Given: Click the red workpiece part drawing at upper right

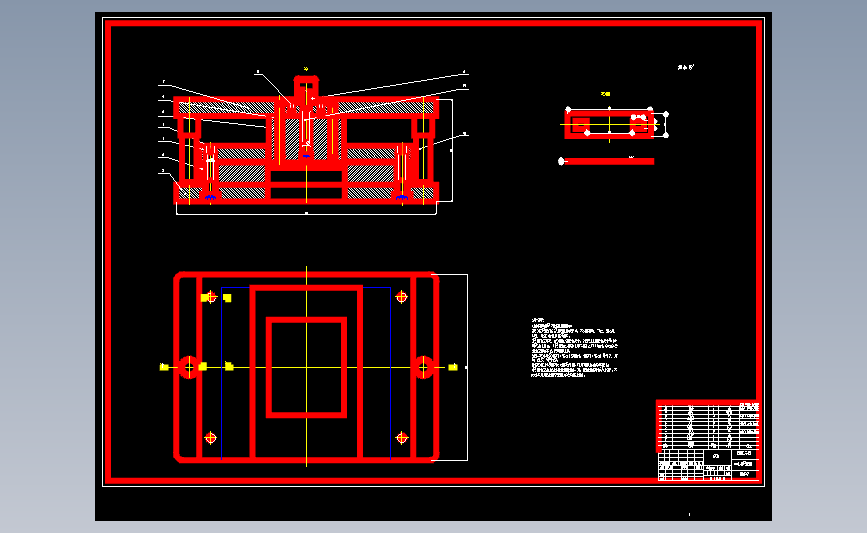Looking at the screenshot, I should click(x=609, y=124).
